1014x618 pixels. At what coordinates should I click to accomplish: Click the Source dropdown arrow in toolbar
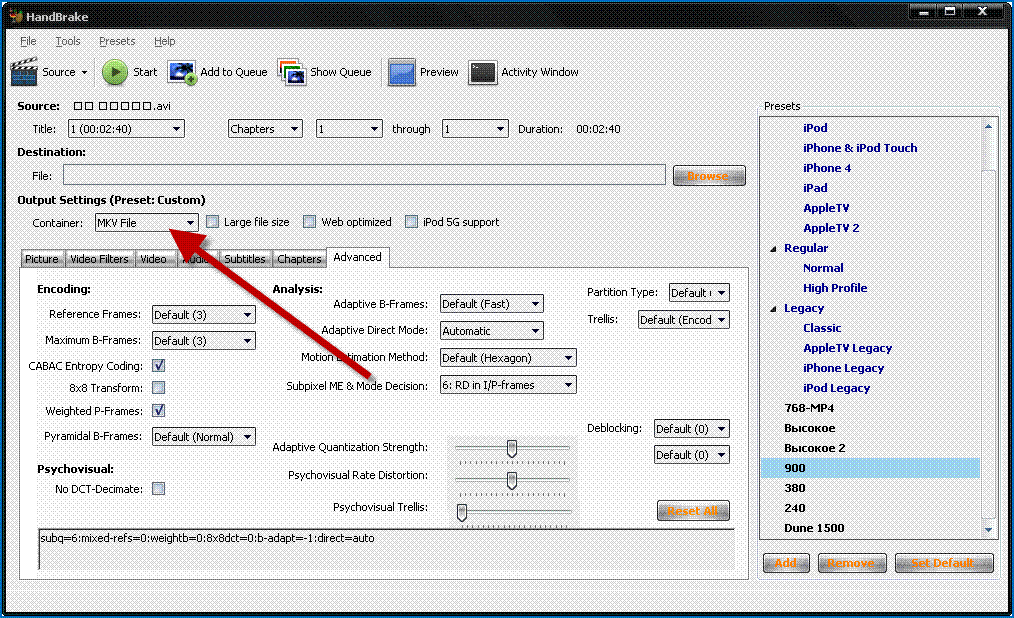pyautogui.click(x=84, y=72)
